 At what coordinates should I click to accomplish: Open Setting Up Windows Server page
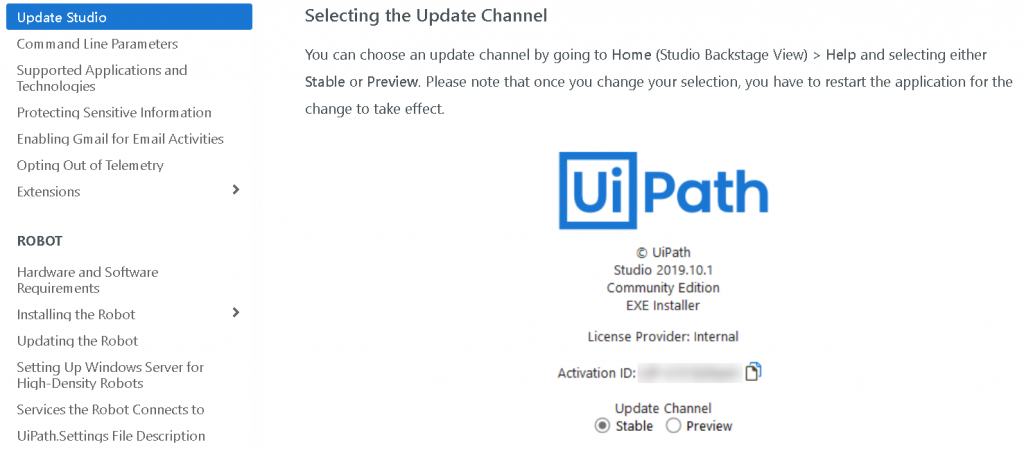click(110, 375)
